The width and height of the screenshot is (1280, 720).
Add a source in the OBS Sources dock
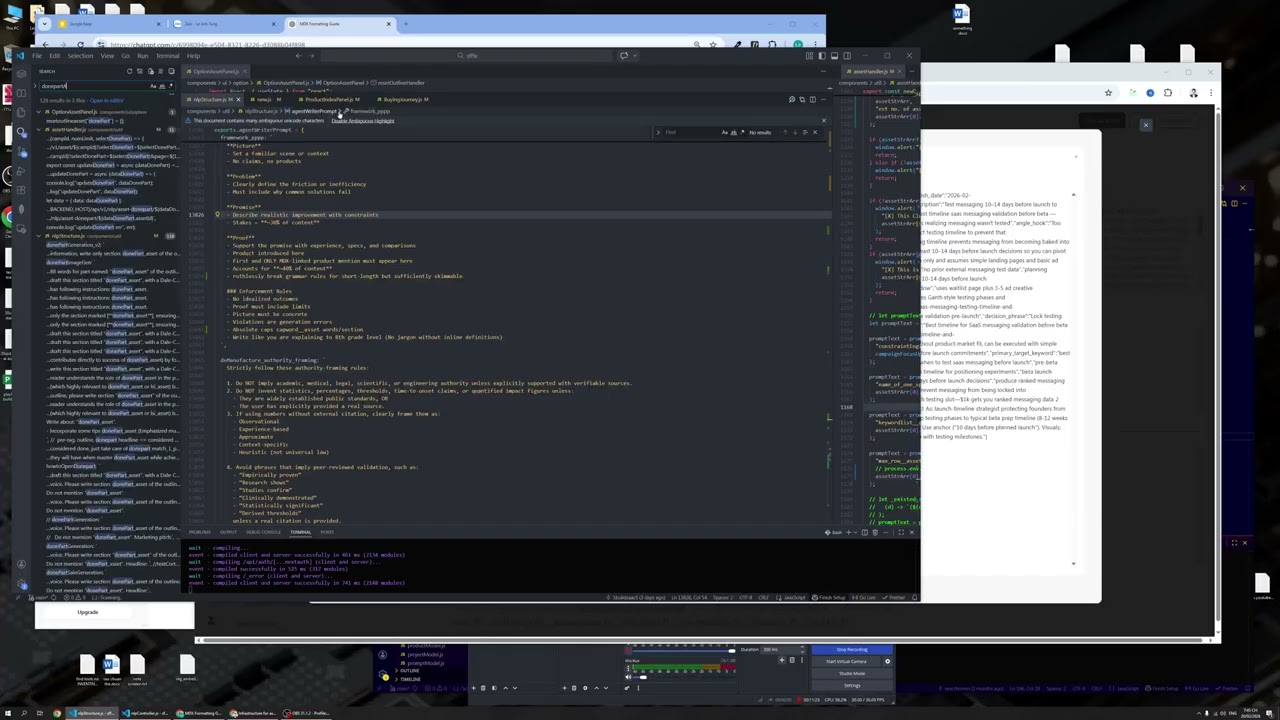tap(565, 688)
